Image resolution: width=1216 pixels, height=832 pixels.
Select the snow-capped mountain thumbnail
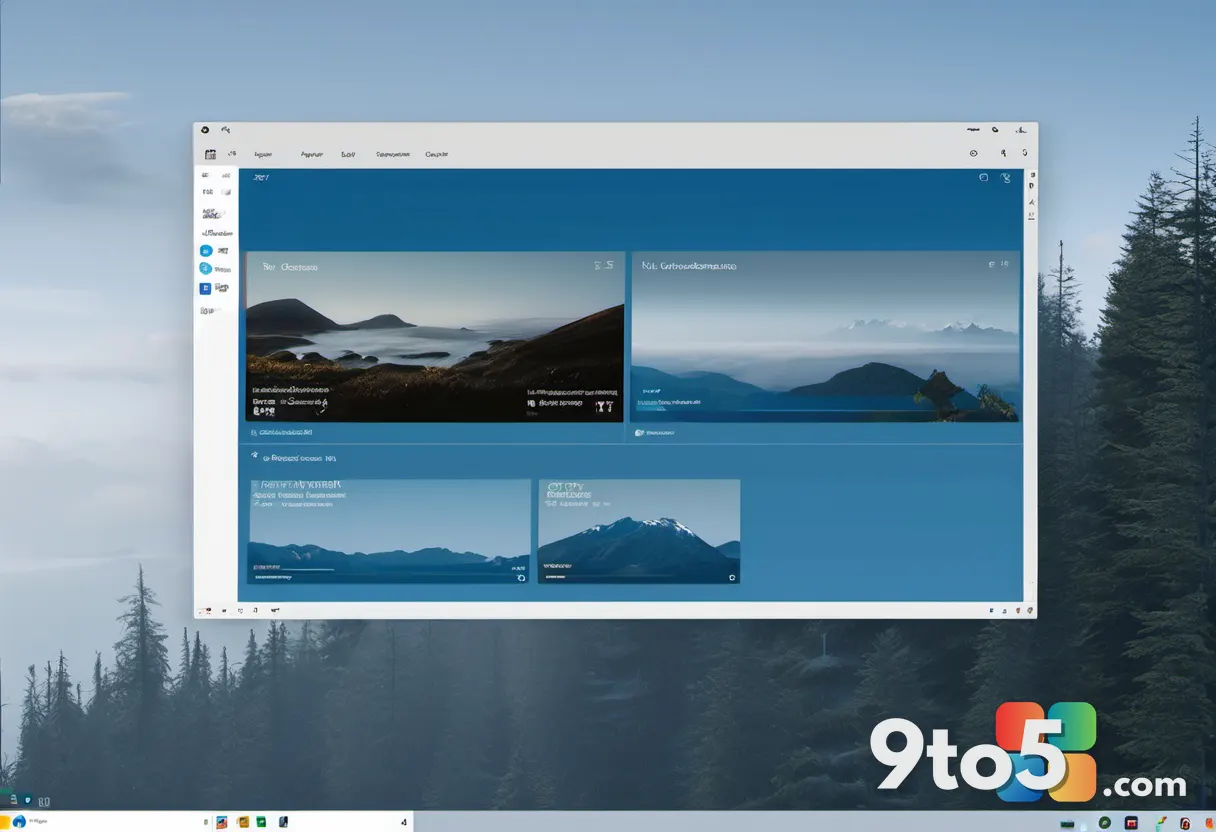639,531
